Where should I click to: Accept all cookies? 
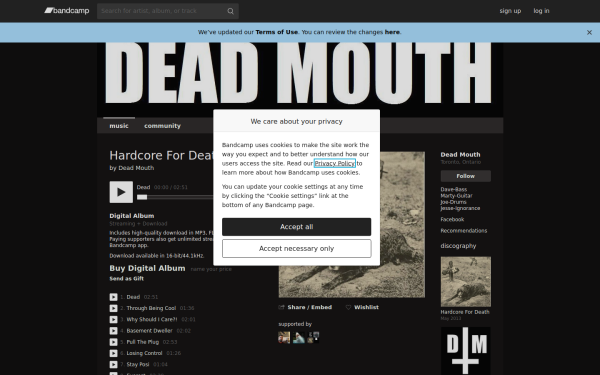click(x=297, y=227)
